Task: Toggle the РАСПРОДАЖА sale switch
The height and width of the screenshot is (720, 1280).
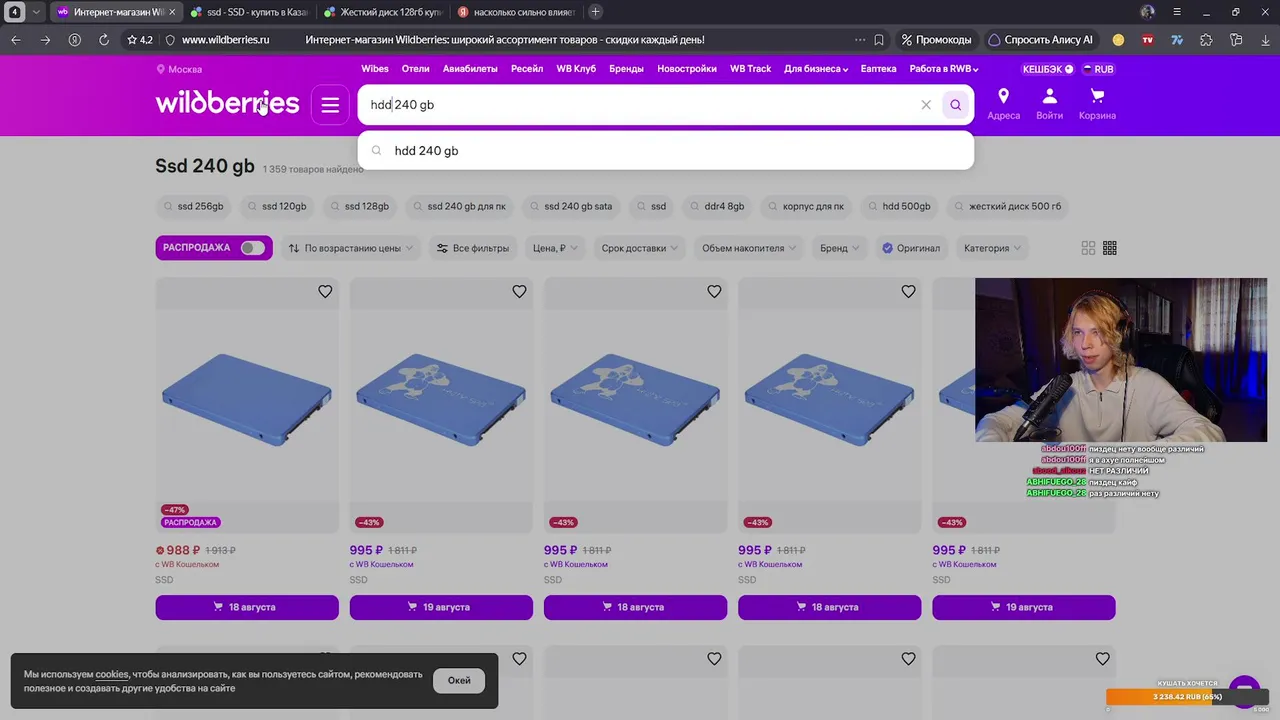Action: pos(253,248)
